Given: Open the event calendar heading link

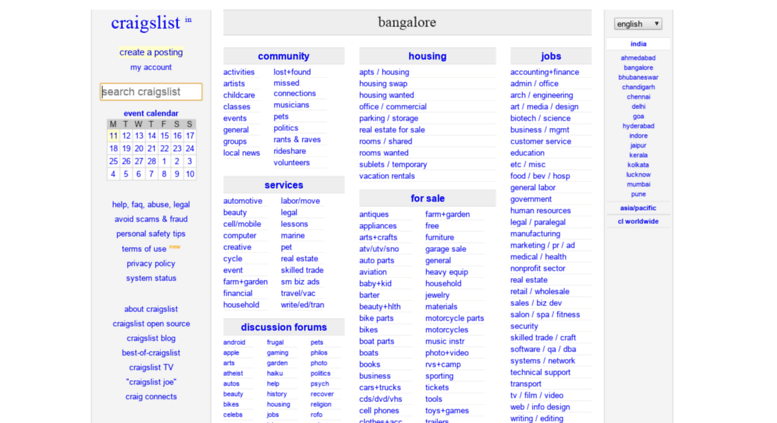Looking at the screenshot, I should click(x=151, y=113).
